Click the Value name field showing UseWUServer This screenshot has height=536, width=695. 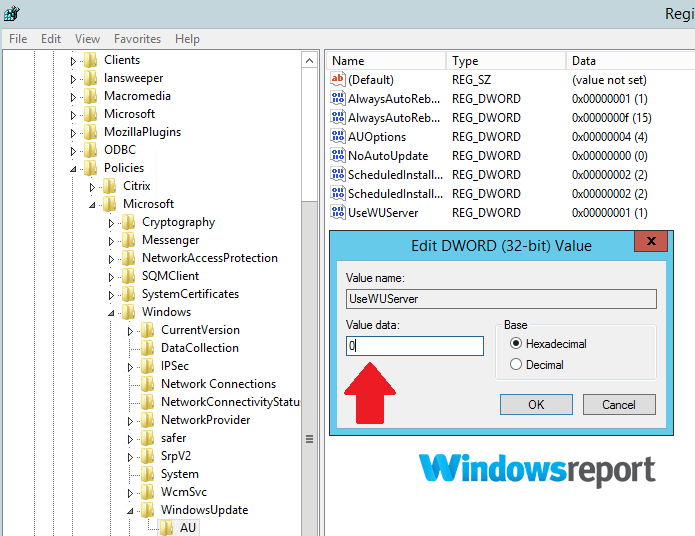click(501, 299)
